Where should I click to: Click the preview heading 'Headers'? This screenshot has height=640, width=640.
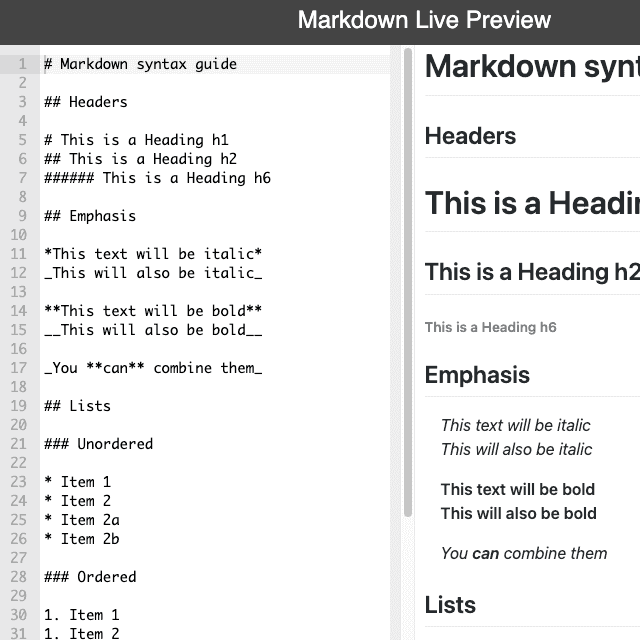pos(470,136)
